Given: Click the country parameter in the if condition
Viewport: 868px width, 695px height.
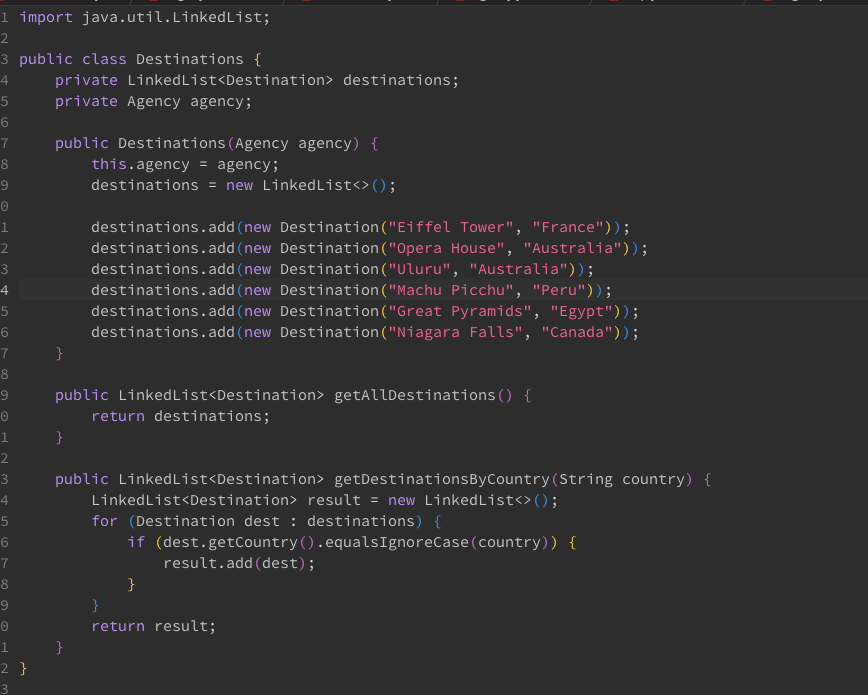Looking at the screenshot, I should 510,541.
